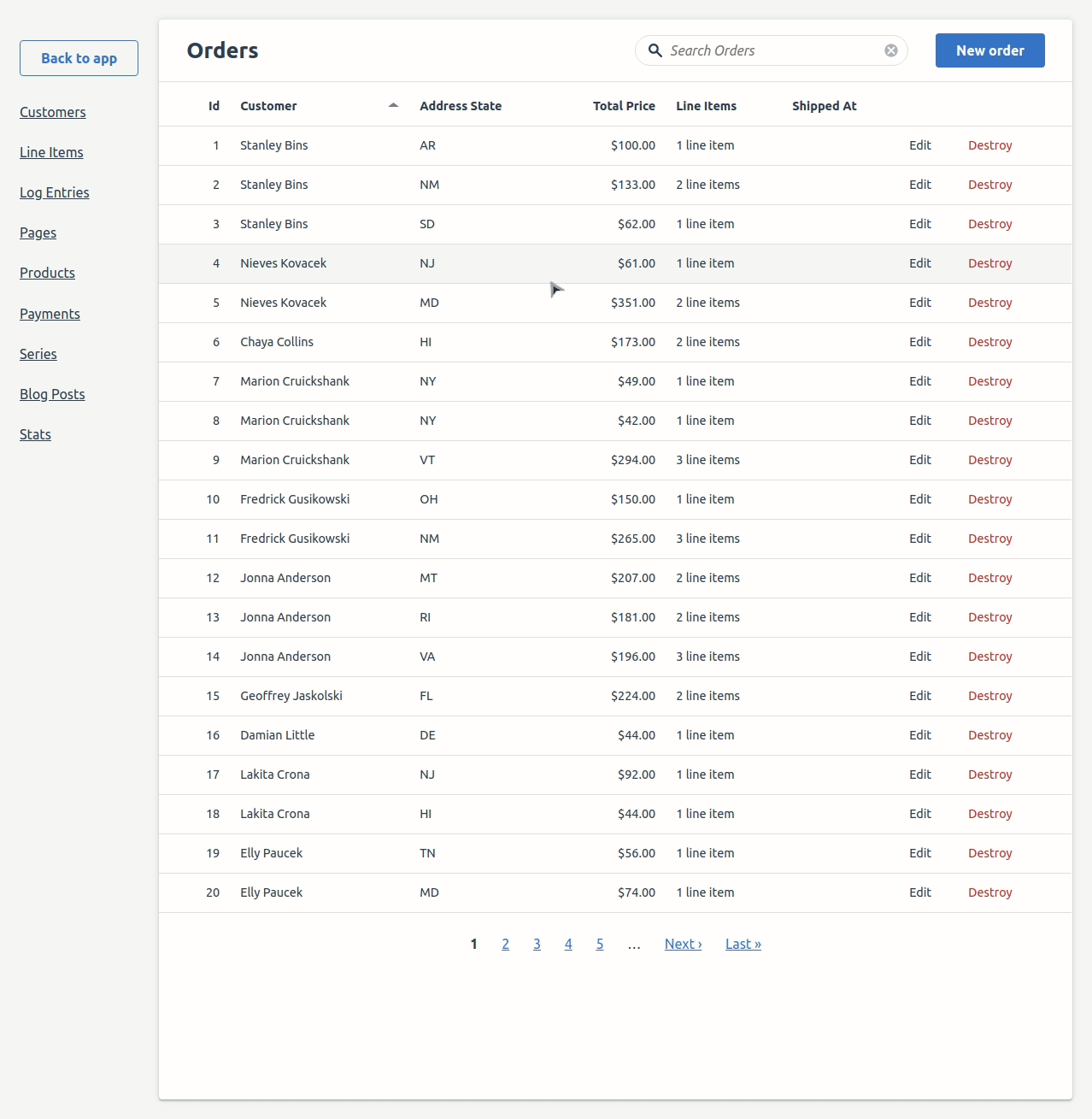Image resolution: width=1092 pixels, height=1119 pixels.
Task: Destroy order 13 with state RI
Action: (x=990, y=617)
